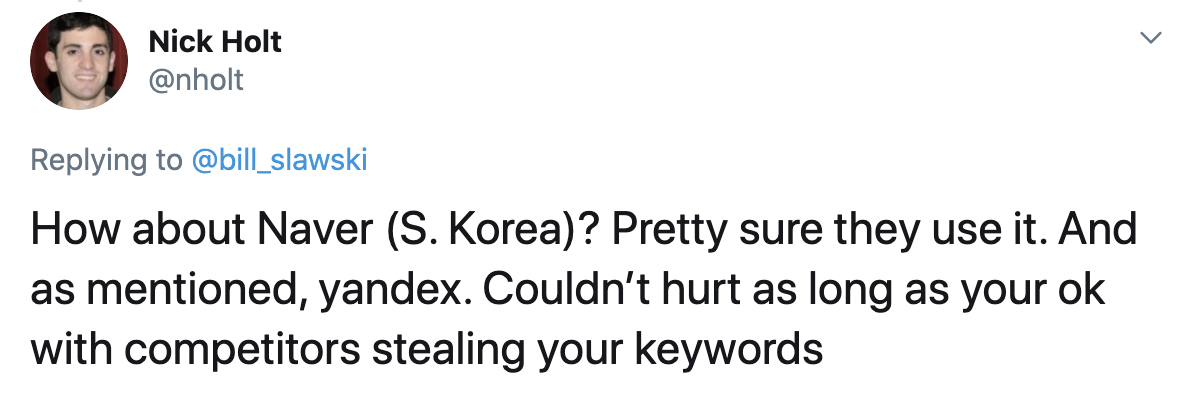
Task: Click the "Replying to" label
Action: (106, 161)
